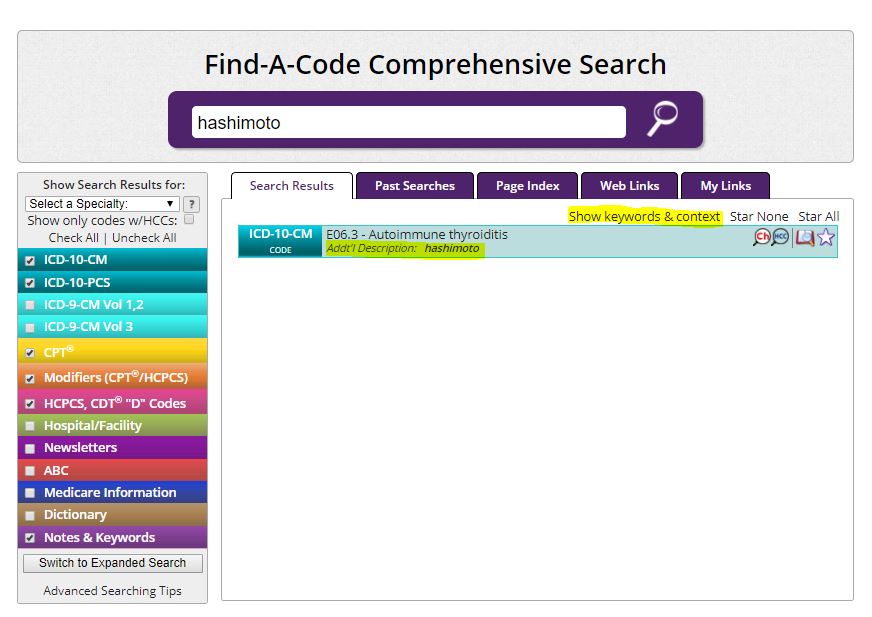Click the Check All link
872x617 pixels.
click(x=73, y=238)
